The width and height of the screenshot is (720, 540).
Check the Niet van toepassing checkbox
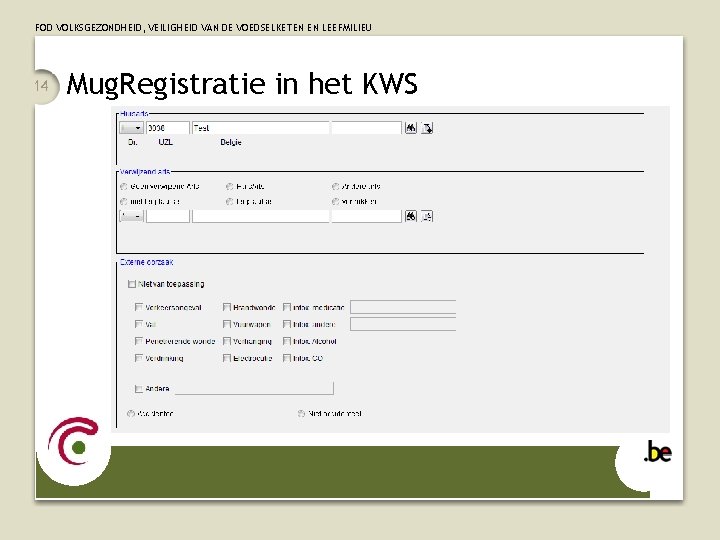132,284
